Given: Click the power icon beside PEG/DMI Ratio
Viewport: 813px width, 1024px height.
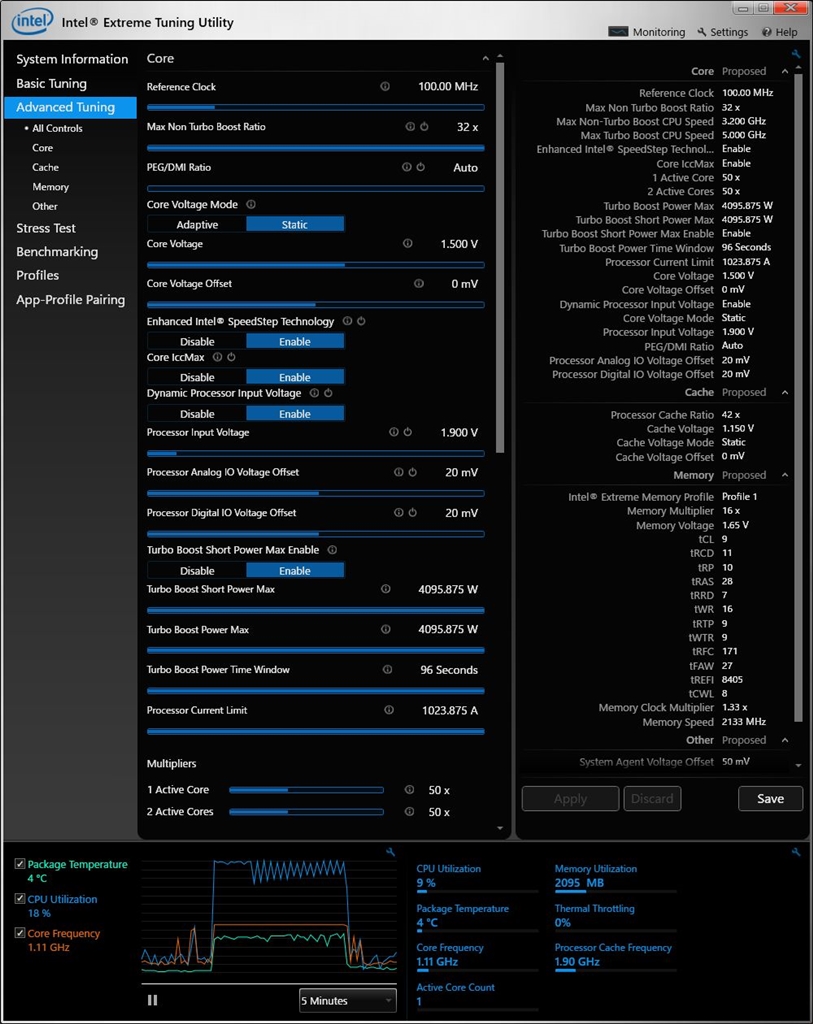Looking at the screenshot, I should click(421, 167).
